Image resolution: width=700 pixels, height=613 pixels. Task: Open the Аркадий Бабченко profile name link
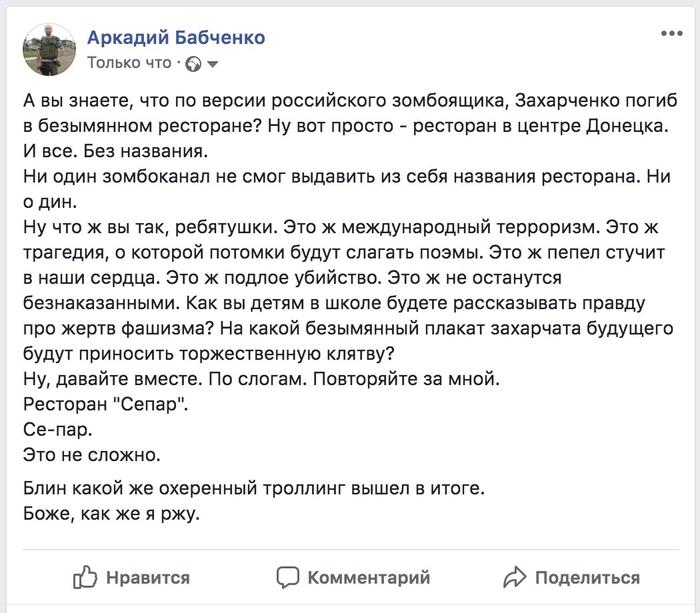pyautogui.click(x=176, y=38)
